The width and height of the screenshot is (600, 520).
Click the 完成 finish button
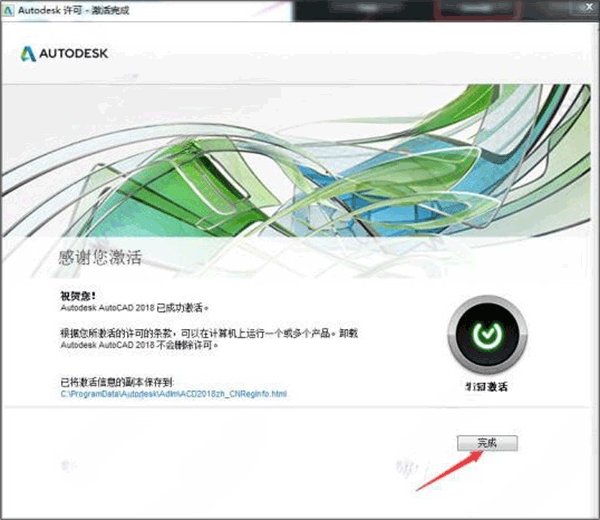pos(487,443)
